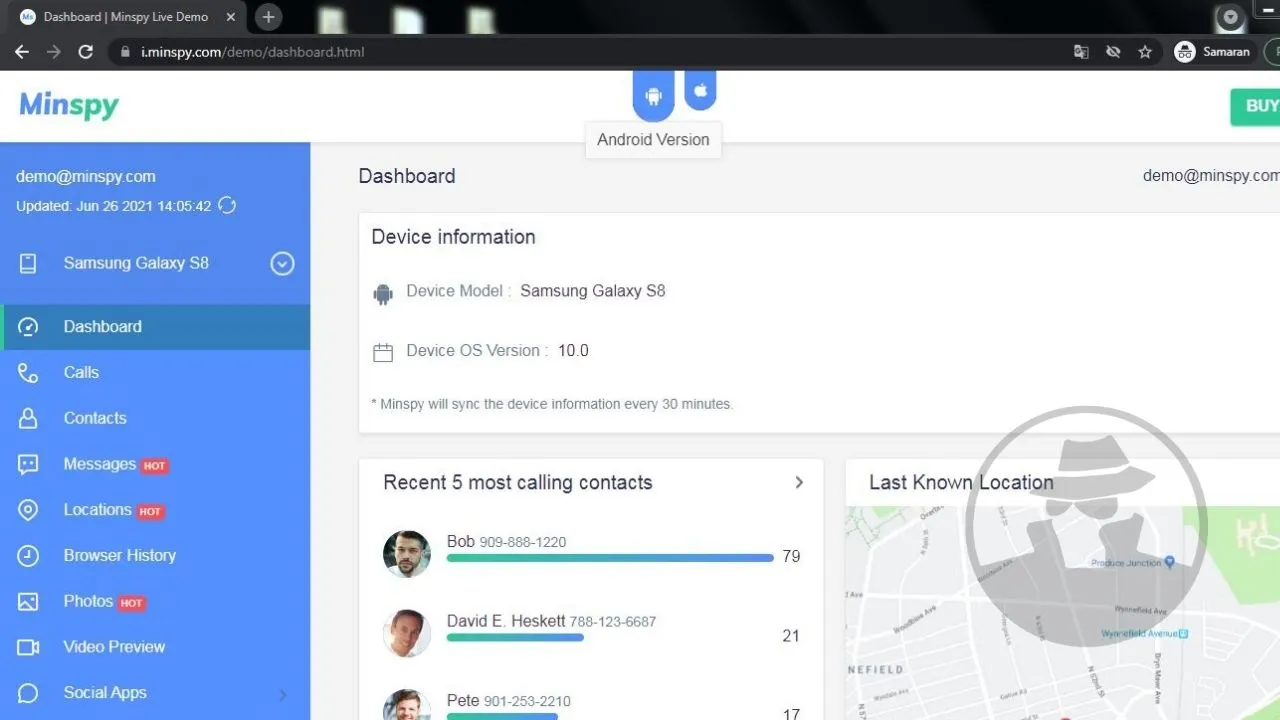Expand the Samsung Galaxy S8 device dropdown
The image size is (1280, 720).
283,264
